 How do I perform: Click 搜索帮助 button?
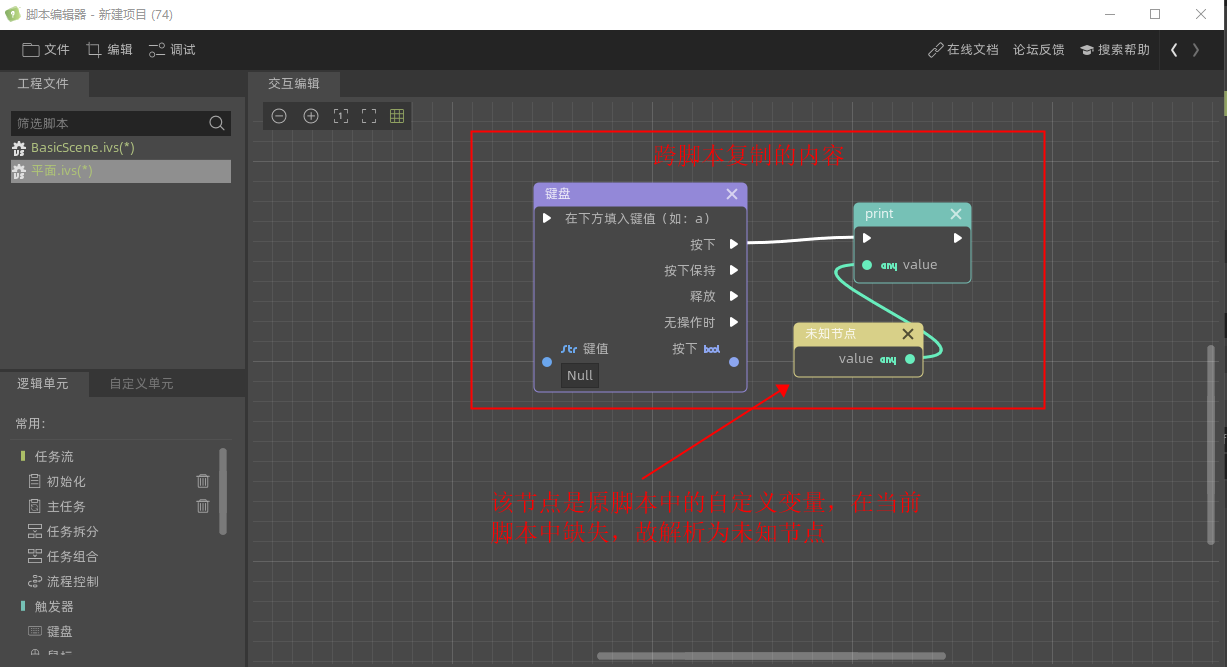1115,49
